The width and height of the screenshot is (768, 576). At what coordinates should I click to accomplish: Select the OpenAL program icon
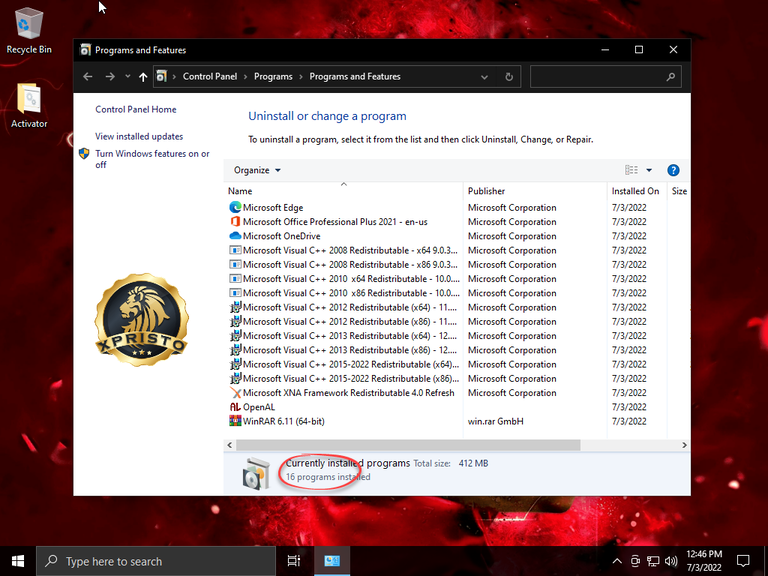click(235, 407)
